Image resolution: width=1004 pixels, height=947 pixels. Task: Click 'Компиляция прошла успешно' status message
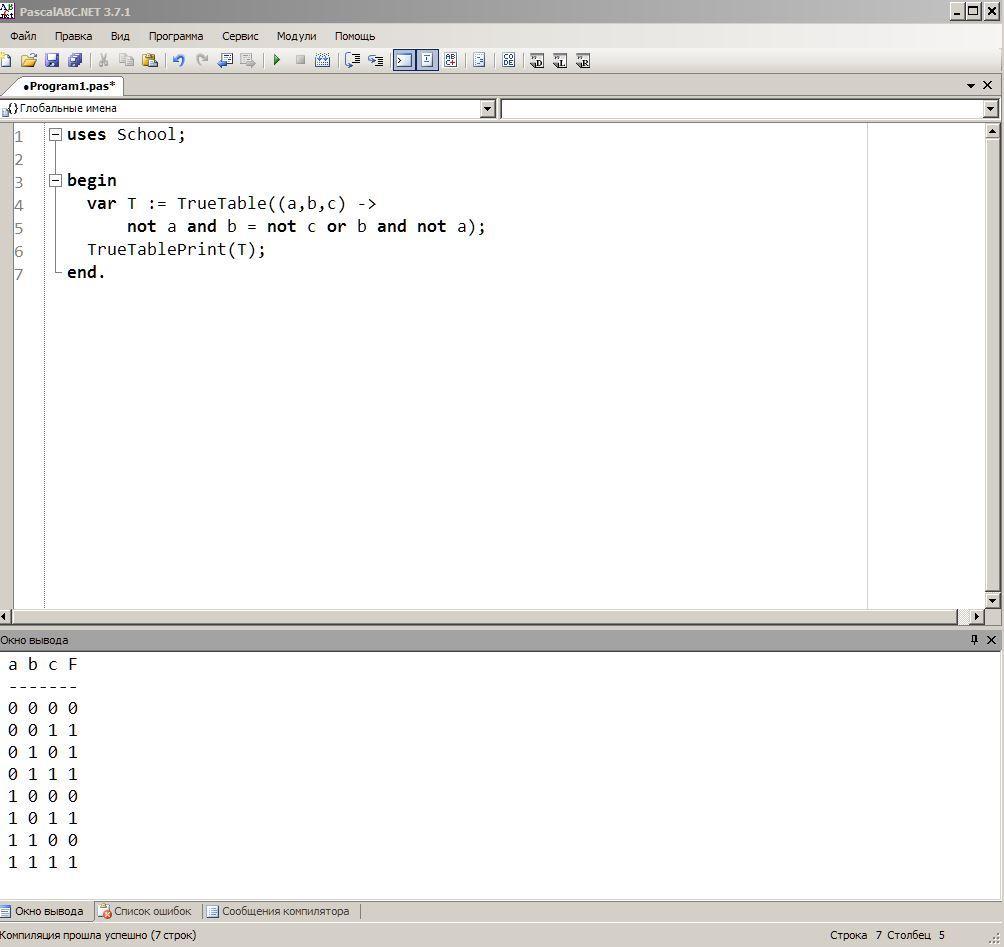[99, 935]
